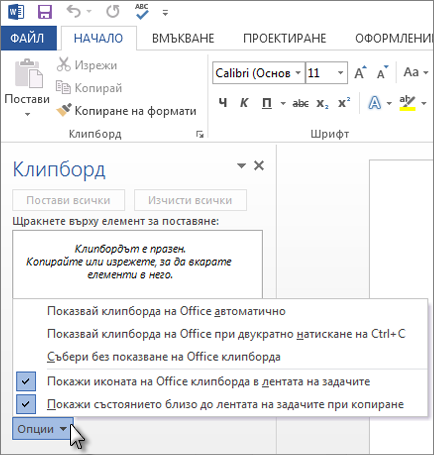Open the Aa change case menu
Viewport: 434px width, 455px height.
[415, 72]
